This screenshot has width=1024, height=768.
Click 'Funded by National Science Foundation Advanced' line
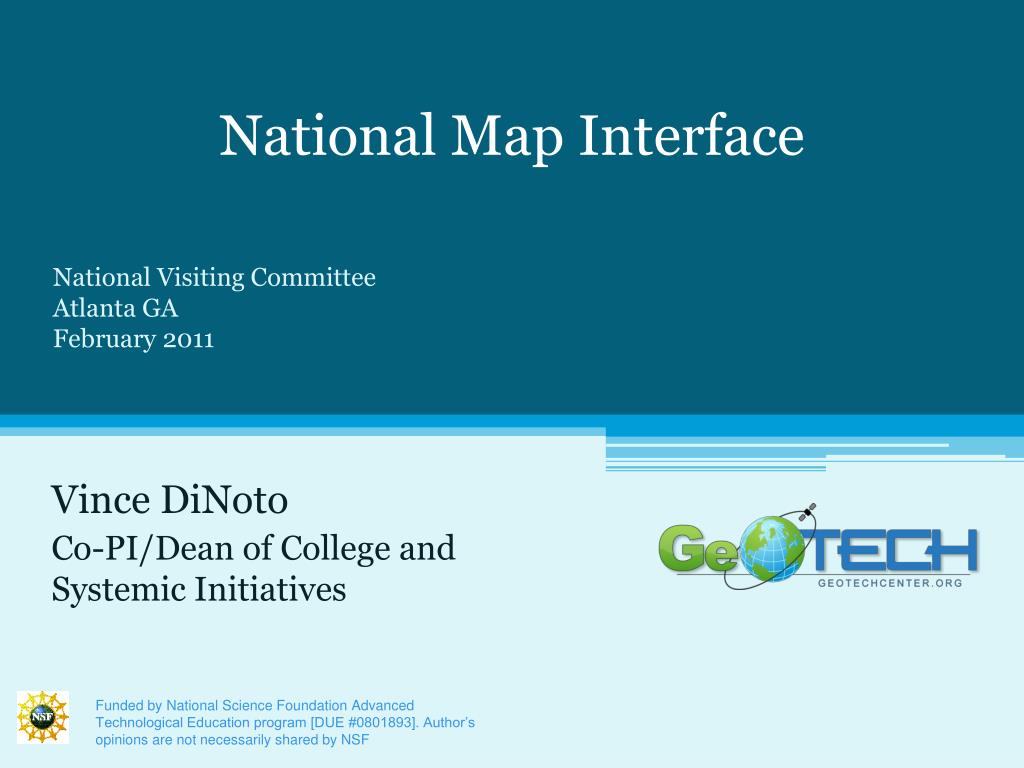coord(255,705)
